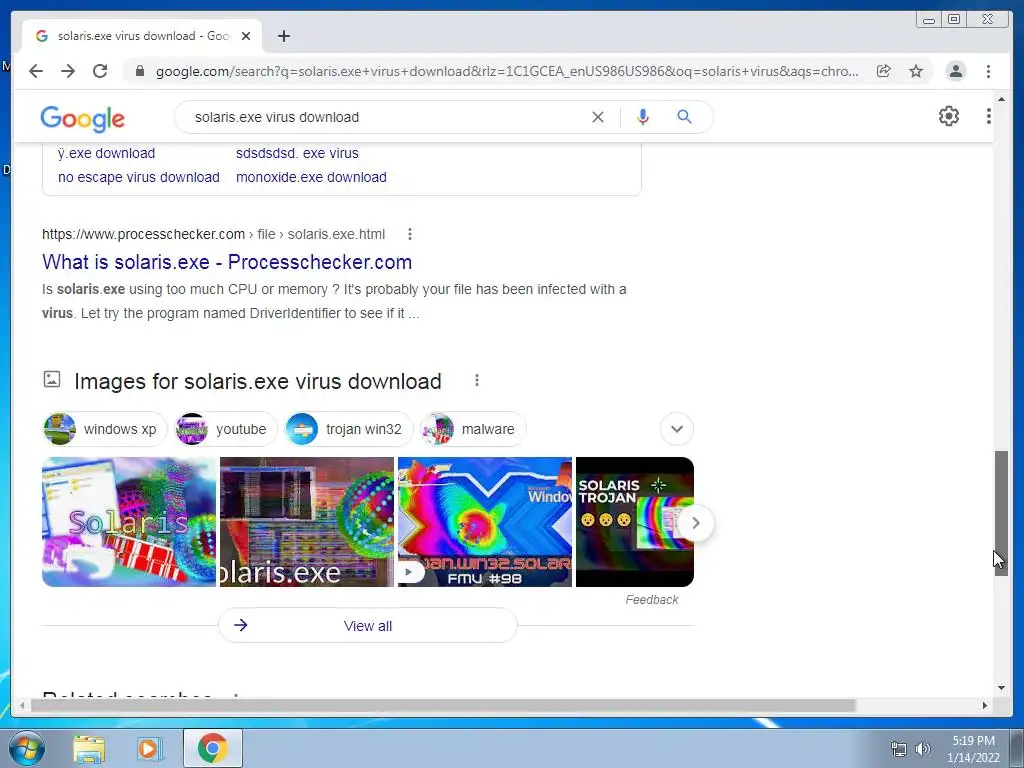Filter images by 'trojan win32' chip

348,429
